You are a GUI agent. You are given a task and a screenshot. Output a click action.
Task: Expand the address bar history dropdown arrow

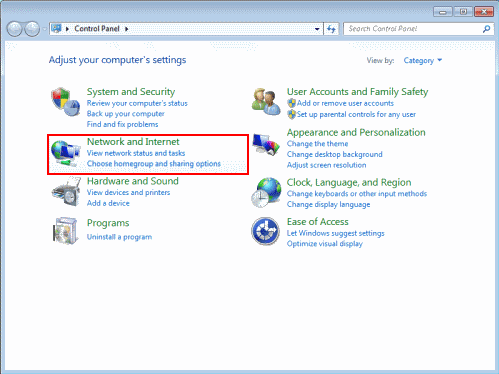tap(317, 29)
